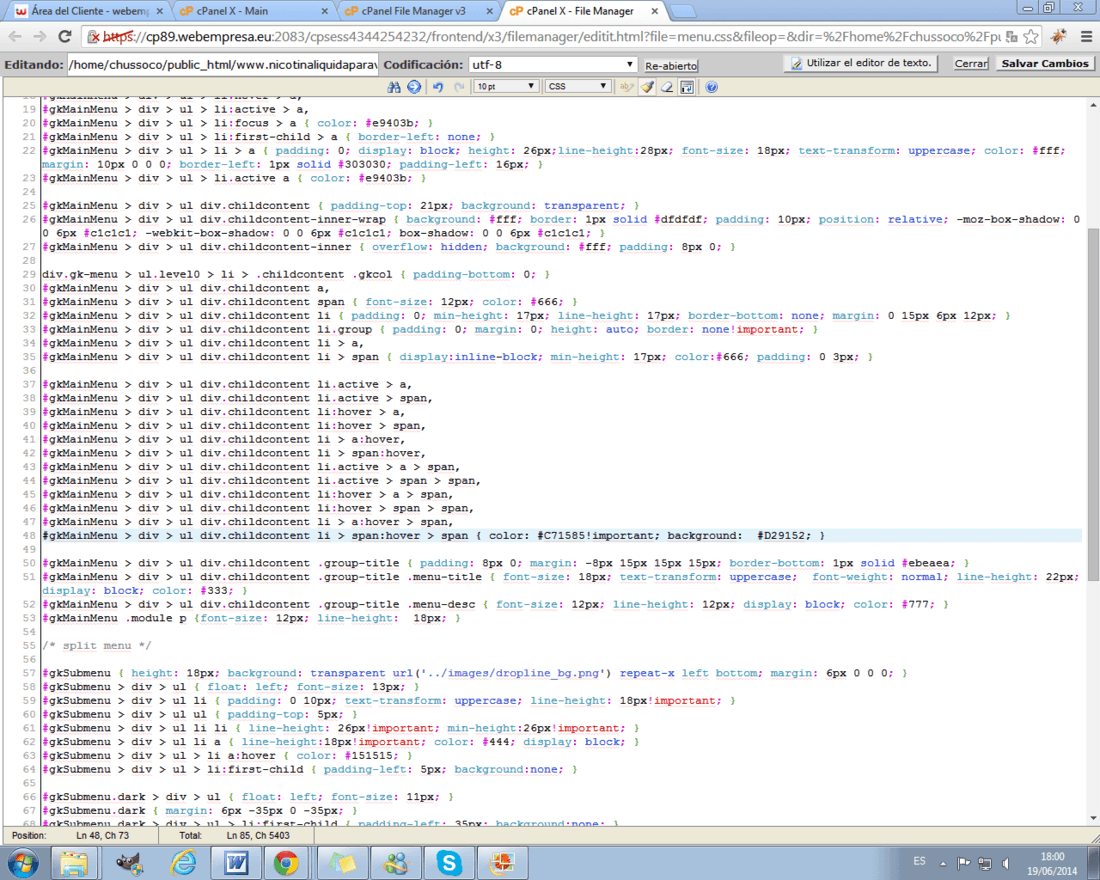Show hidden system tray icons
Viewport: 1100px width, 880px height.
pos(943,863)
